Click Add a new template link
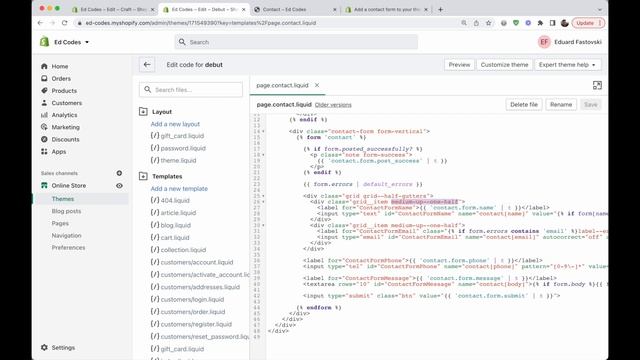 [179, 189]
